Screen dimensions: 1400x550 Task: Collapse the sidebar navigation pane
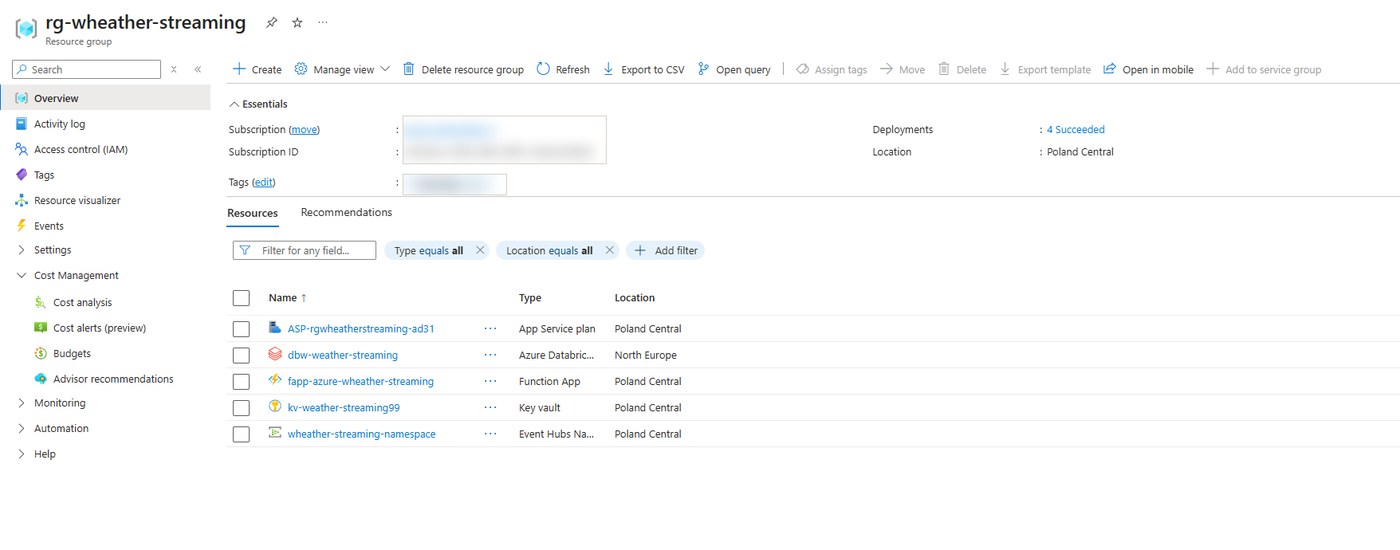[198, 70]
